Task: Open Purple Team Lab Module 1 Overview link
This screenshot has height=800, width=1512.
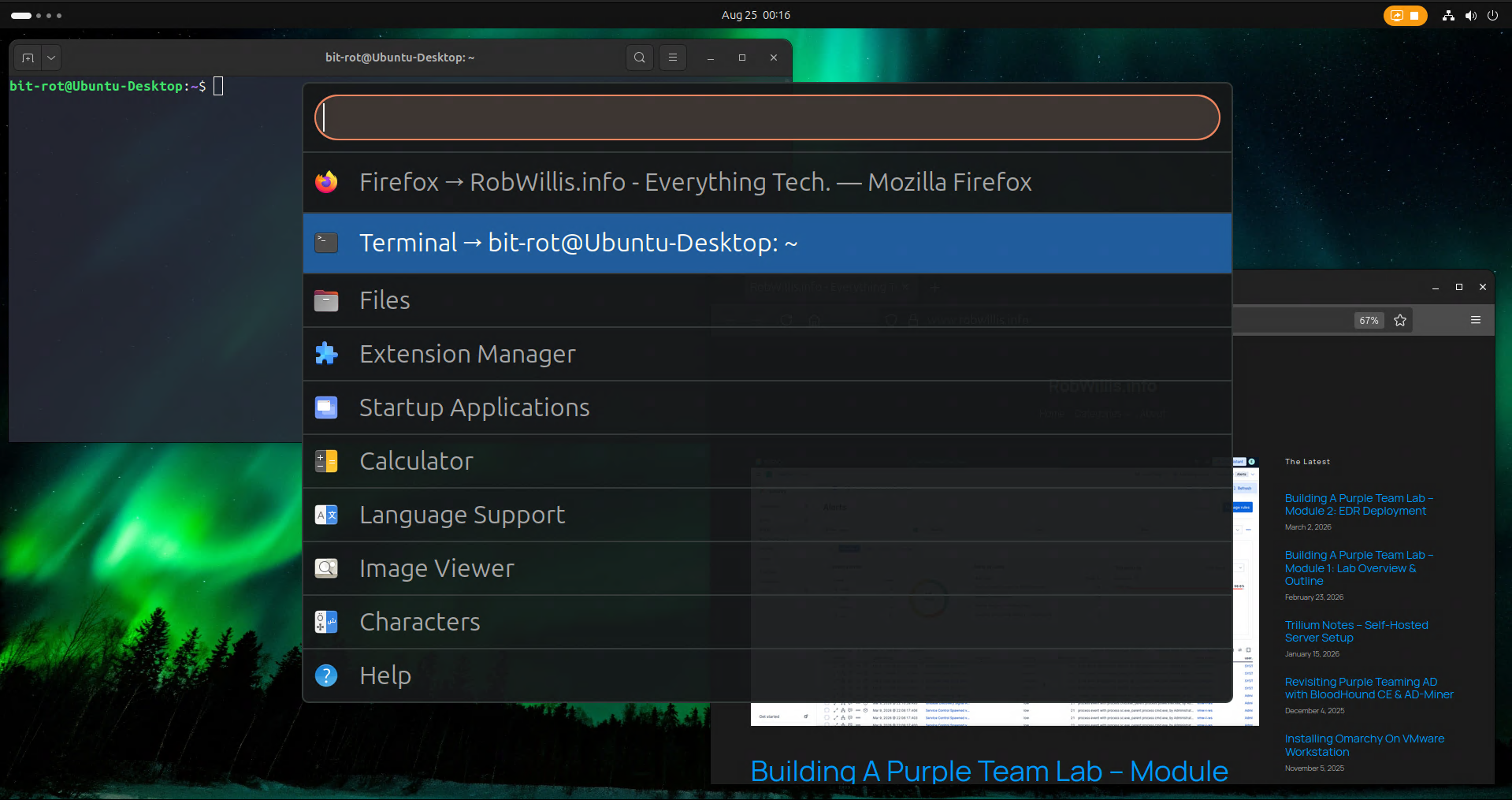Action: (1359, 568)
